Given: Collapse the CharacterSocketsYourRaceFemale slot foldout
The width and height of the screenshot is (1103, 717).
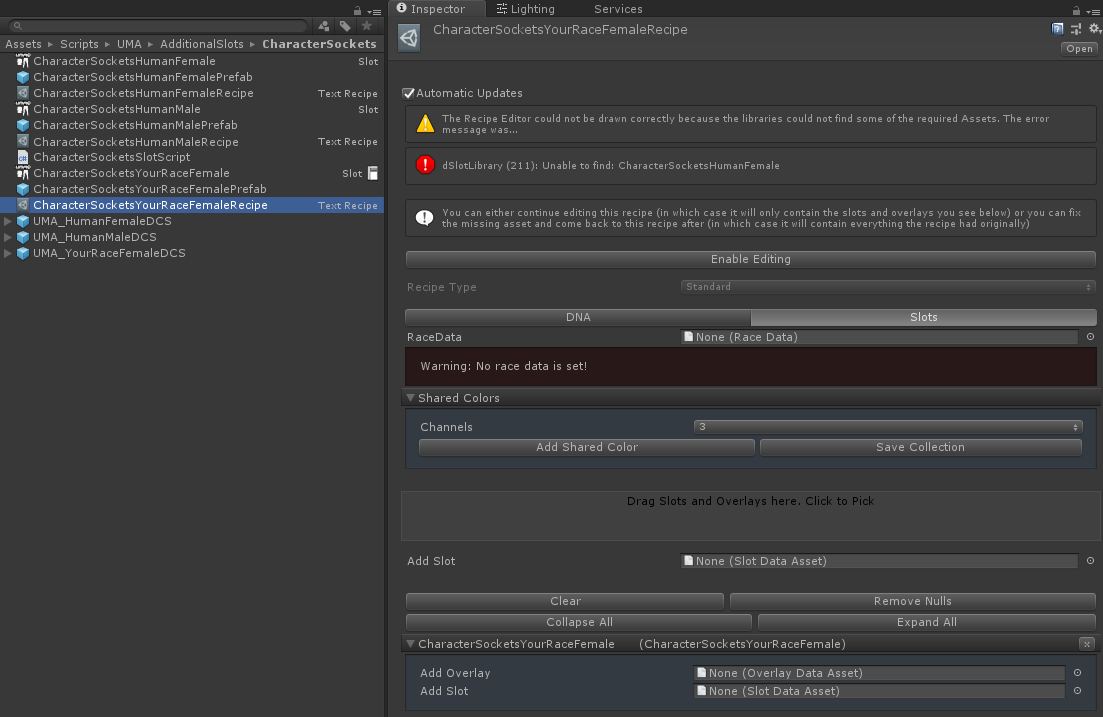Looking at the screenshot, I should (x=410, y=644).
